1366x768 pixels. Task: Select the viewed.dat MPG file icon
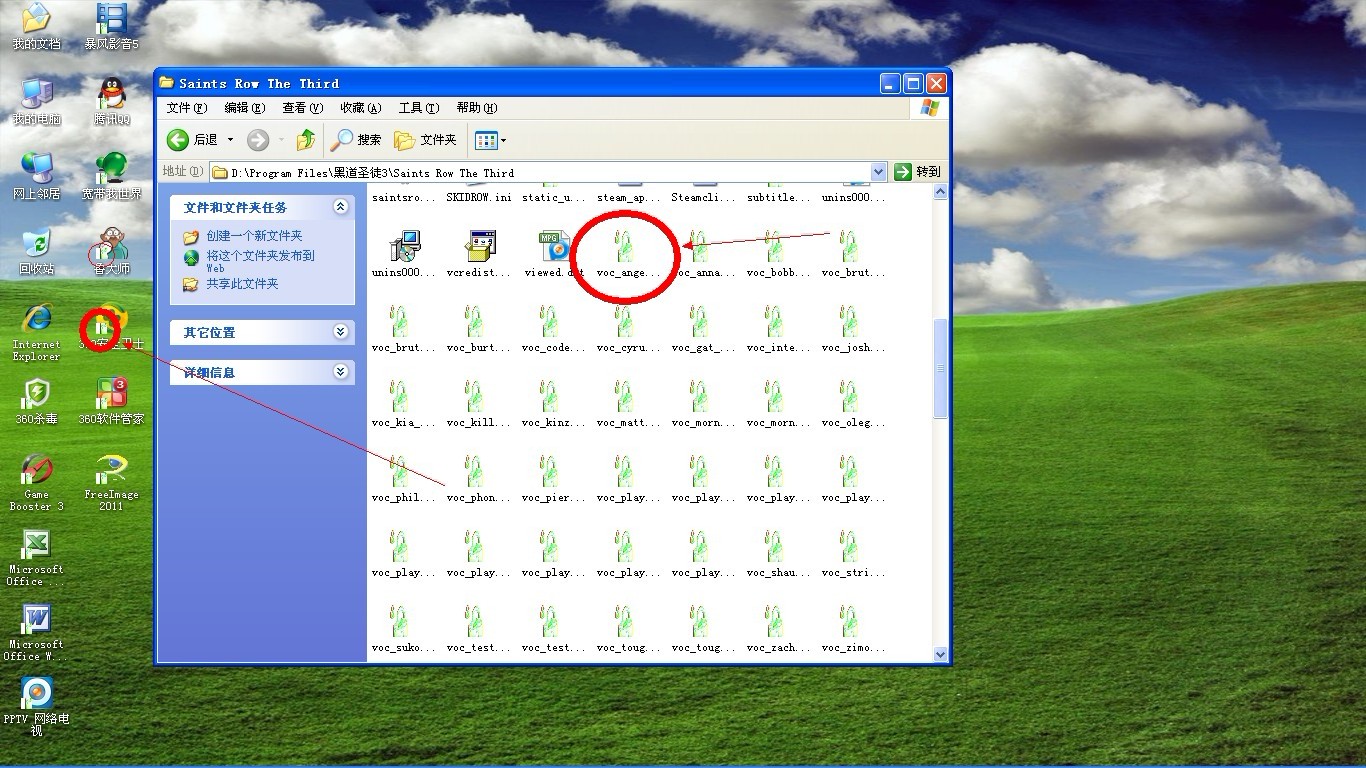(x=554, y=245)
